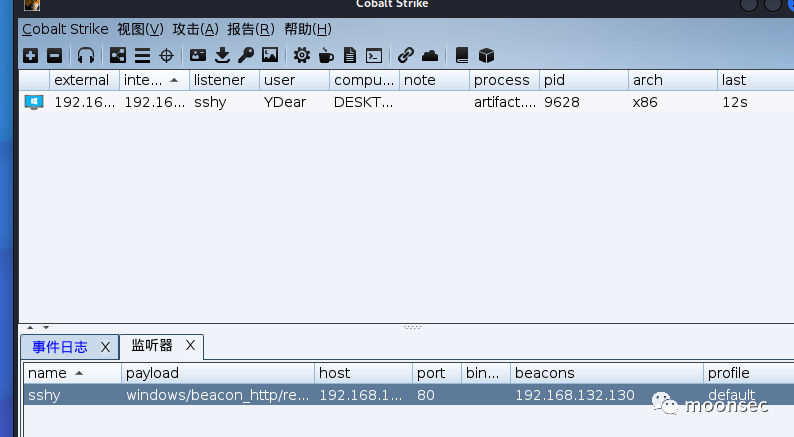Image resolution: width=794 pixels, height=437 pixels.
Task: Click the new connection plus icon
Action: tap(30, 55)
